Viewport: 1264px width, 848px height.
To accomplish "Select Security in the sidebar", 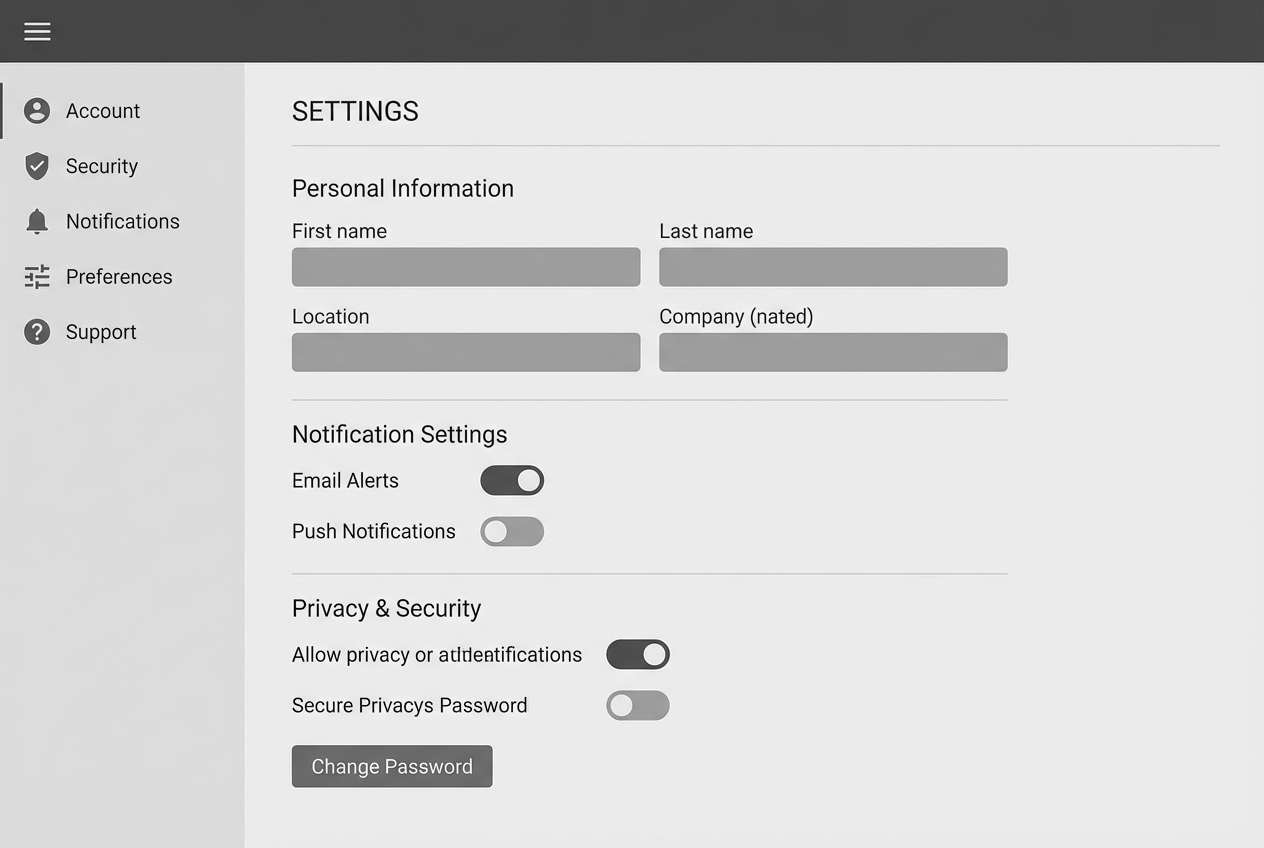I will click(102, 166).
